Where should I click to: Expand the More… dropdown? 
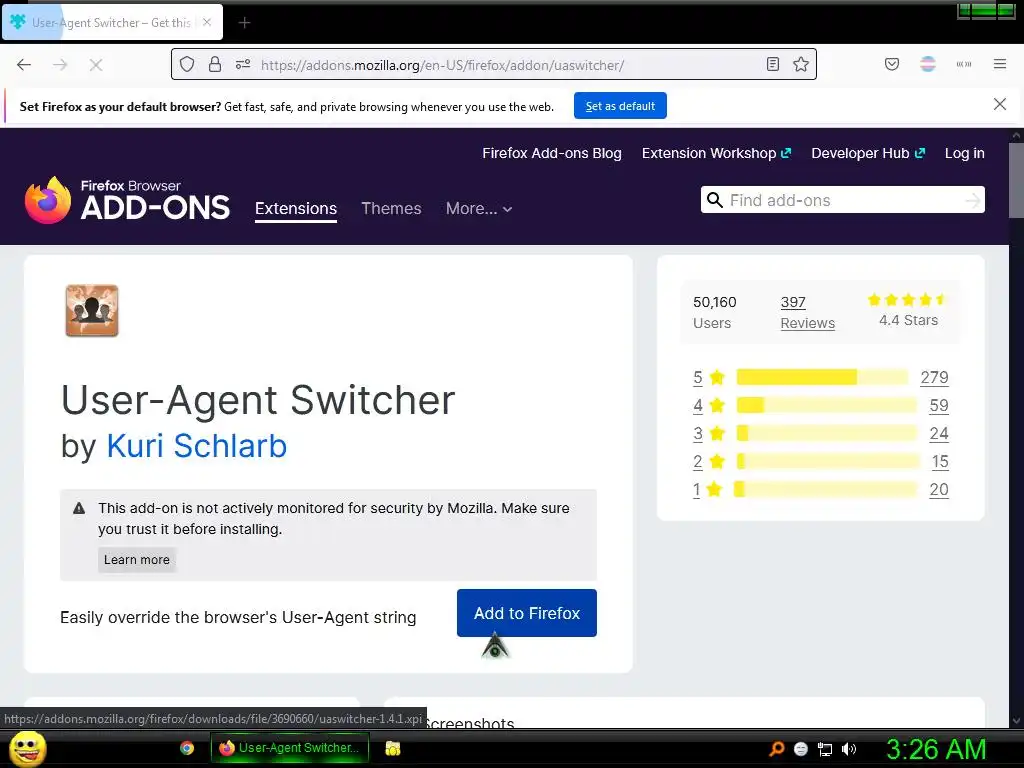pos(479,208)
